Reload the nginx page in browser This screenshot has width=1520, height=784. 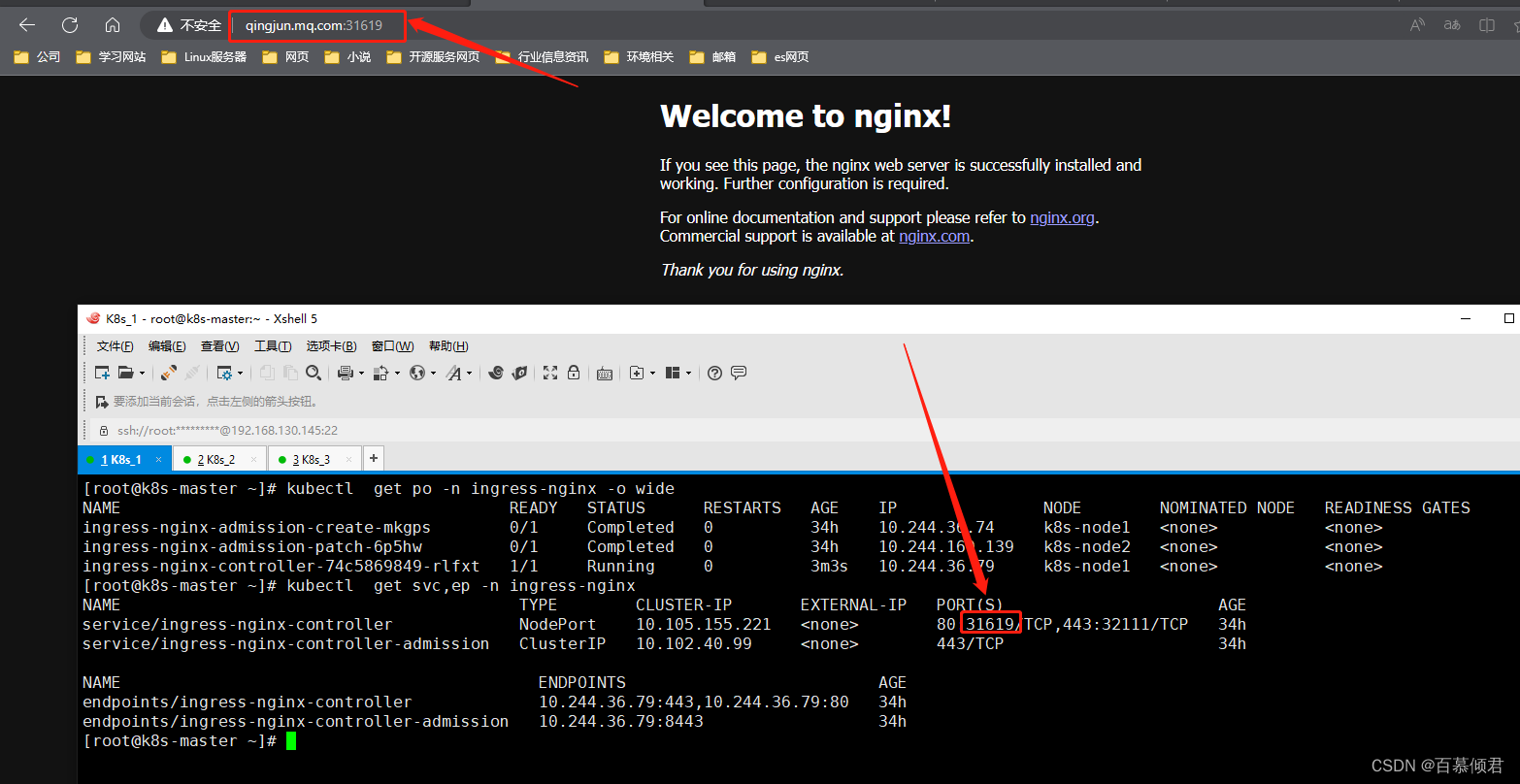pyautogui.click(x=70, y=25)
